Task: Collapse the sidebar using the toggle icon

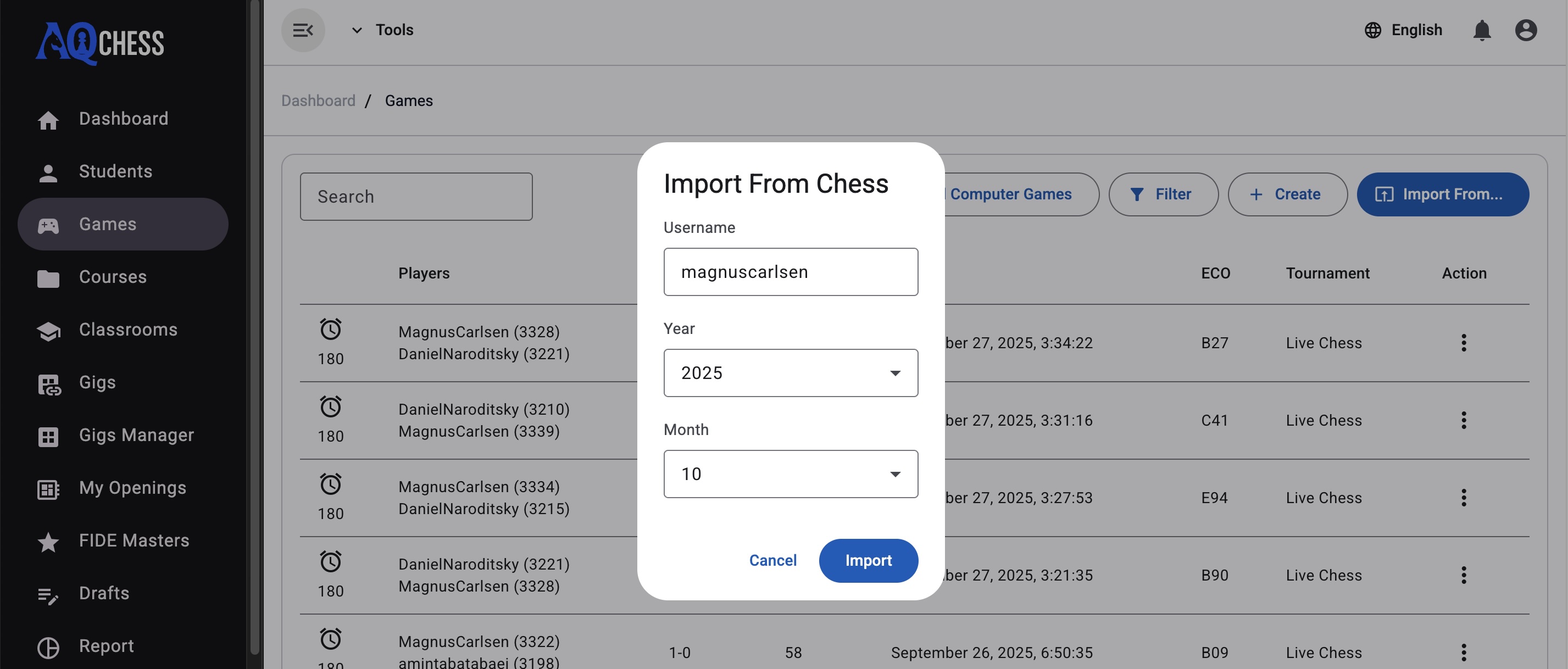Action: coord(303,29)
